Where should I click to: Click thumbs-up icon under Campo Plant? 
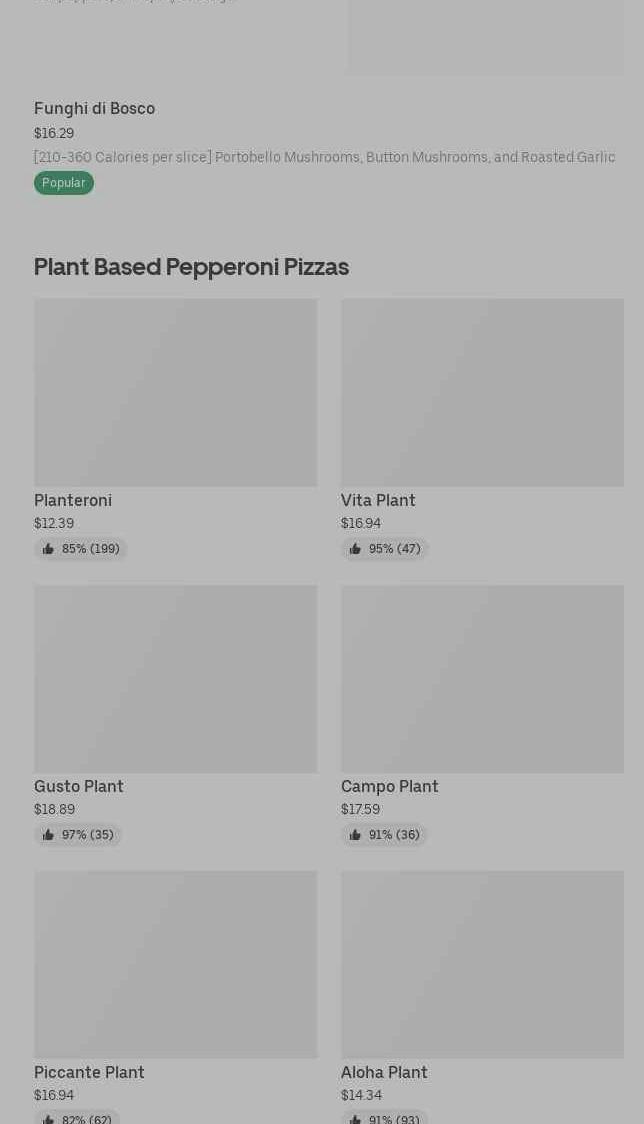point(355,835)
